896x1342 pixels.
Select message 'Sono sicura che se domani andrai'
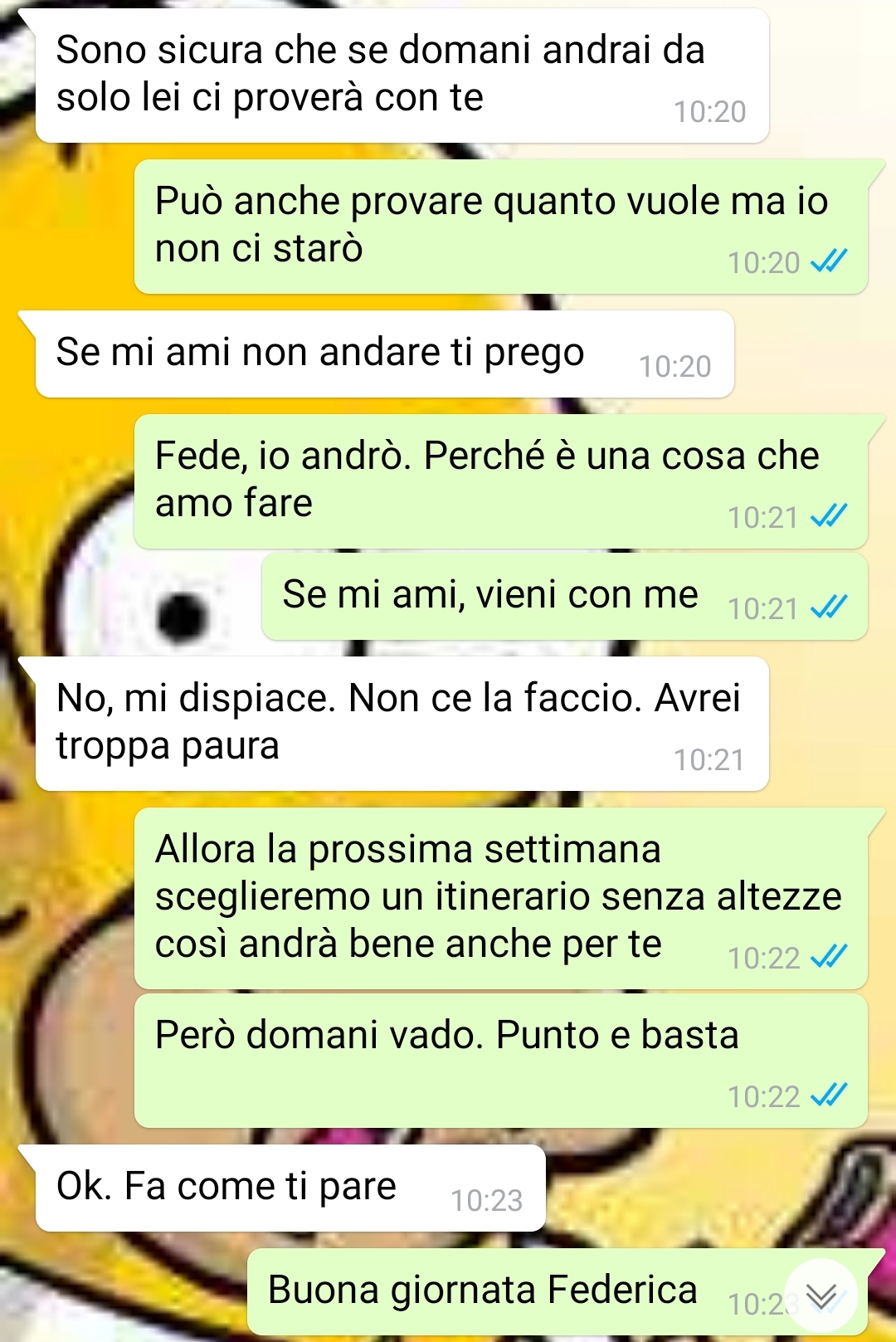pos(402,76)
